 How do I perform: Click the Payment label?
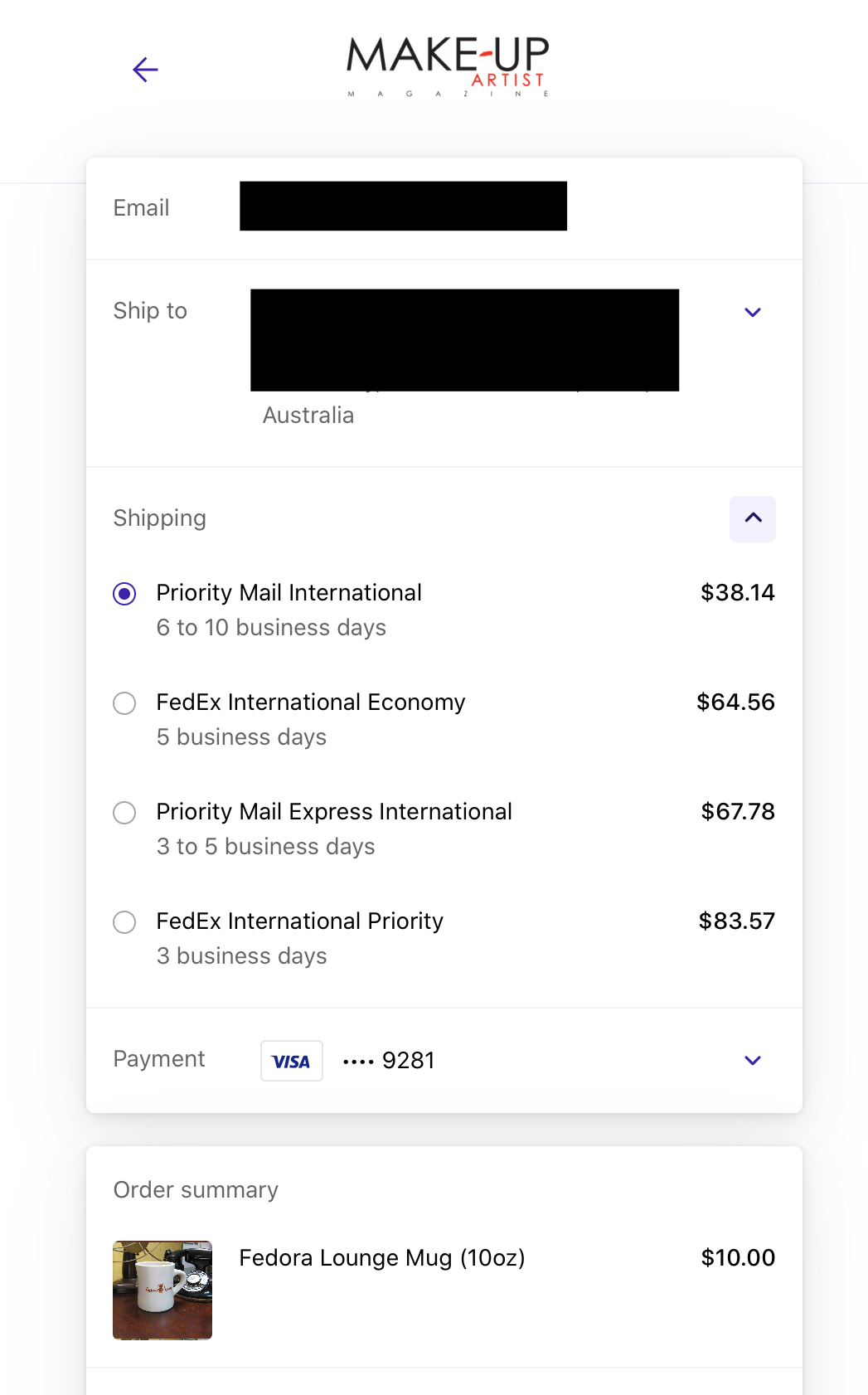click(159, 1059)
